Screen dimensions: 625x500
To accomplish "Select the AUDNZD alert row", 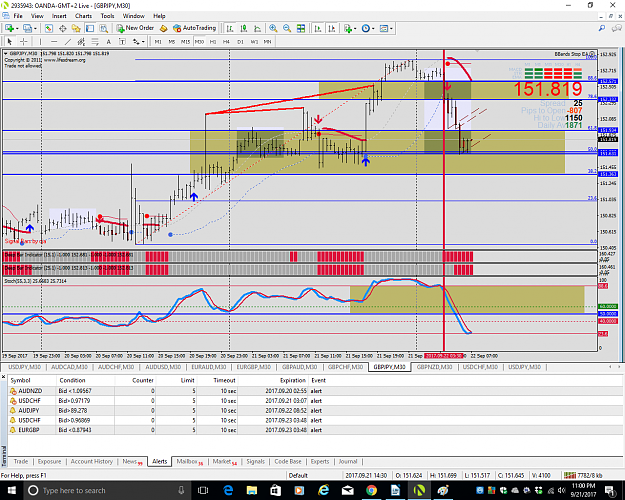I will [x=315, y=391].
